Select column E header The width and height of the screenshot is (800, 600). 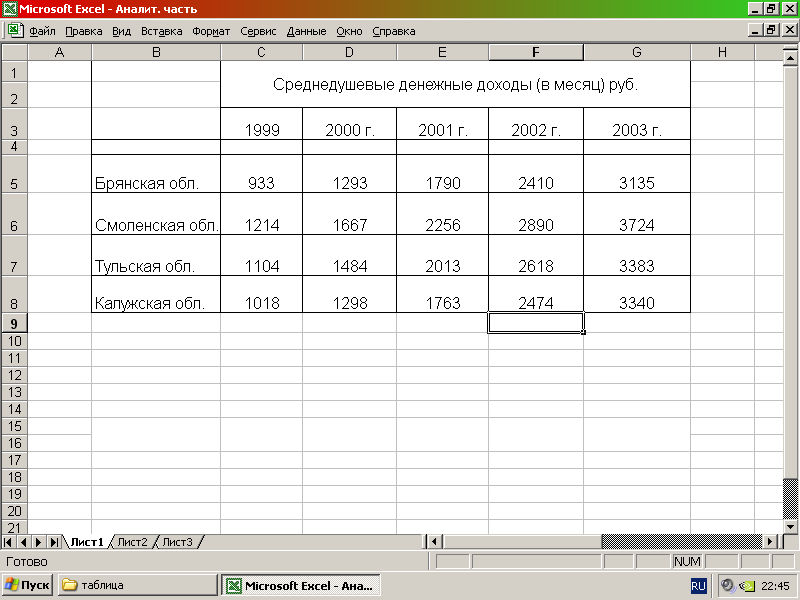pyautogui.click(x=442, y=52)
